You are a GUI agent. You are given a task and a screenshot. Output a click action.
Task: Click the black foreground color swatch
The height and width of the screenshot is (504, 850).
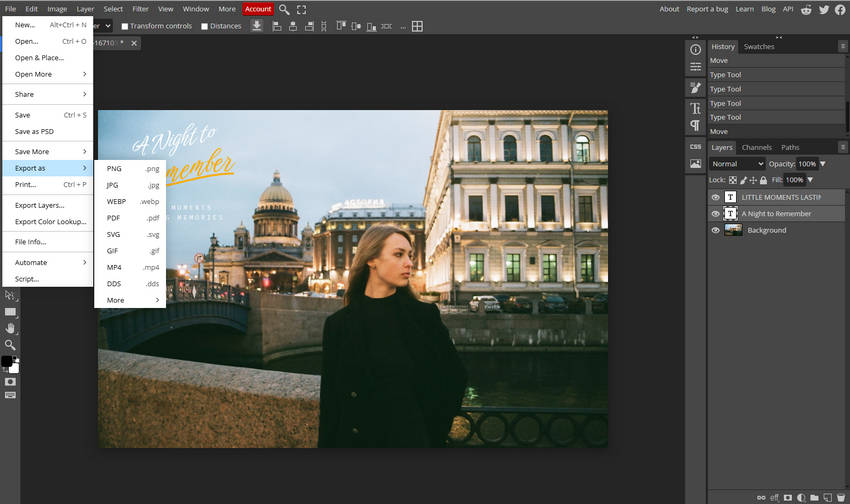(7, 361)
